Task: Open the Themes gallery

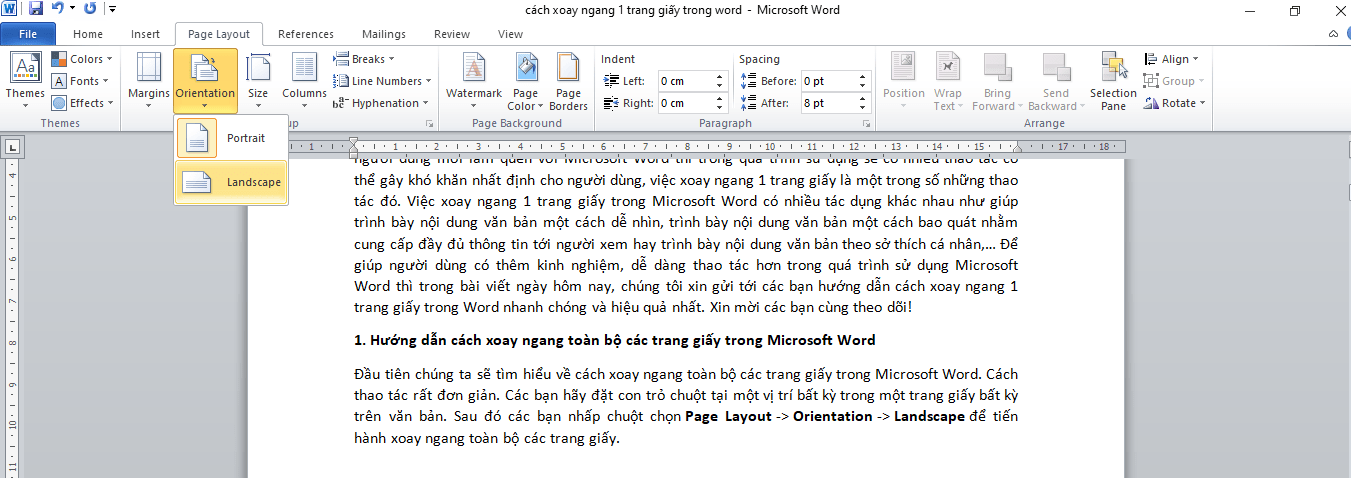Action: pyautogui.click(x=25, y=80)
